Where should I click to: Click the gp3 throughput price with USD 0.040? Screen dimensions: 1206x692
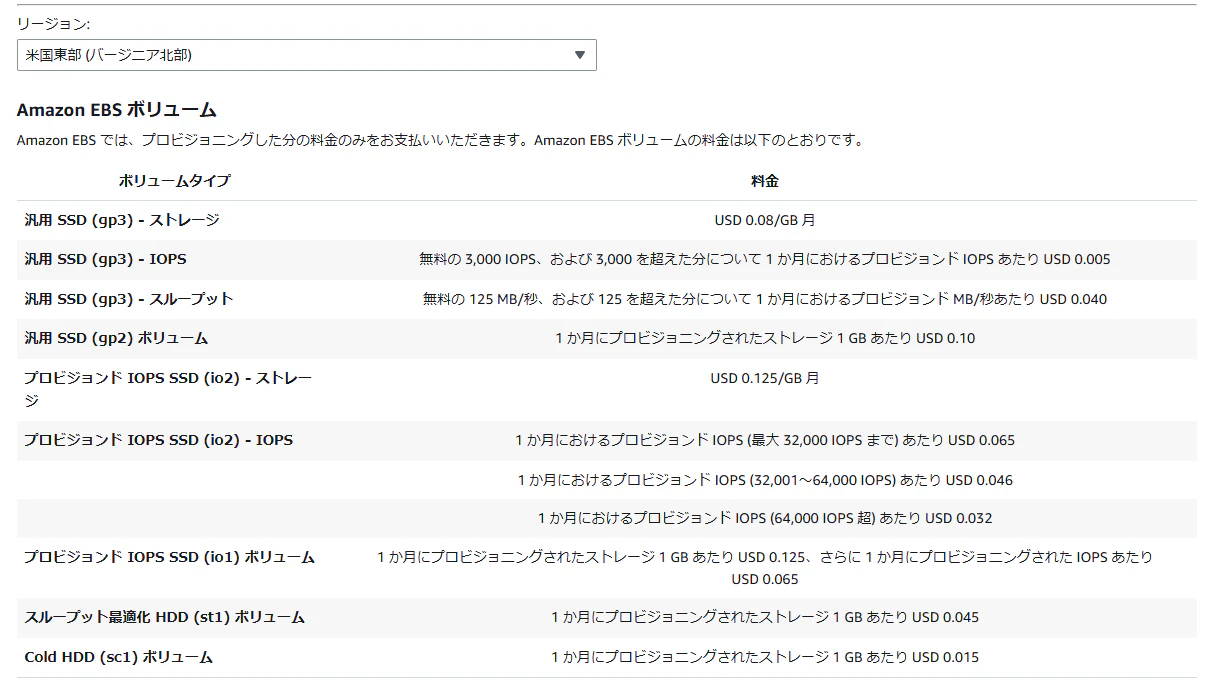[765, 299]
